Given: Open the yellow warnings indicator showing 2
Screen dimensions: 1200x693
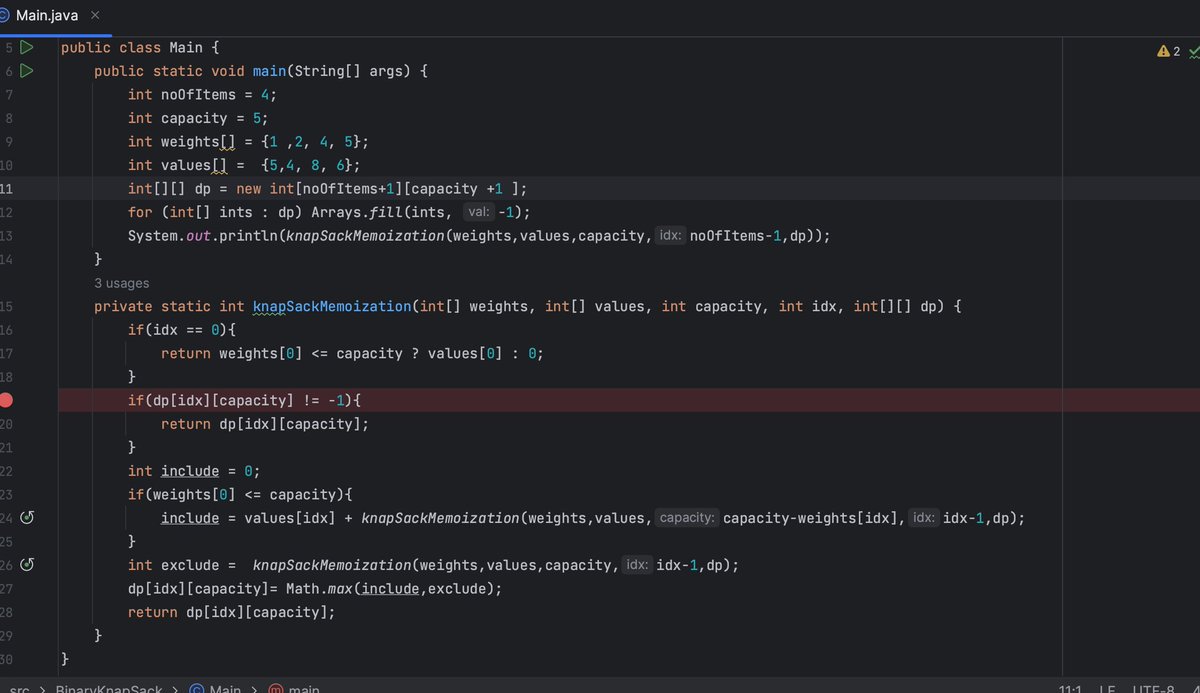Looking at the screenshot, I should pyautogui.click(x=1168, y=51).
